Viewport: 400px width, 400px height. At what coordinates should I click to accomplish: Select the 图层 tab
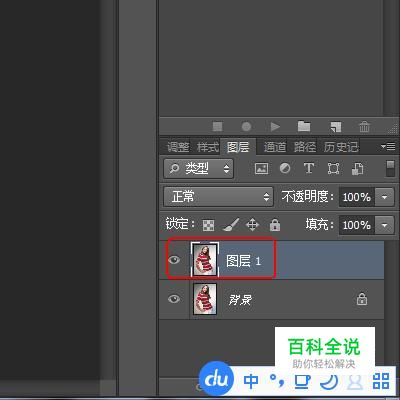point(238,147)
